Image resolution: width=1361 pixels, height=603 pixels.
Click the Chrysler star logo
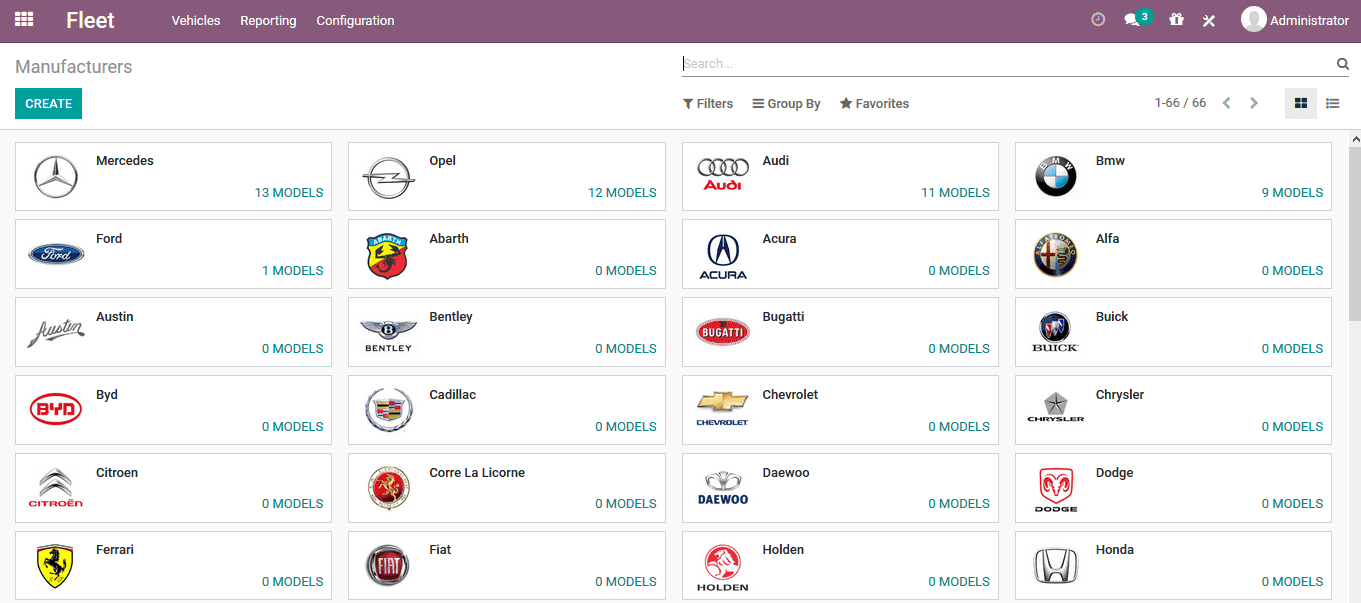point(1056,407)
